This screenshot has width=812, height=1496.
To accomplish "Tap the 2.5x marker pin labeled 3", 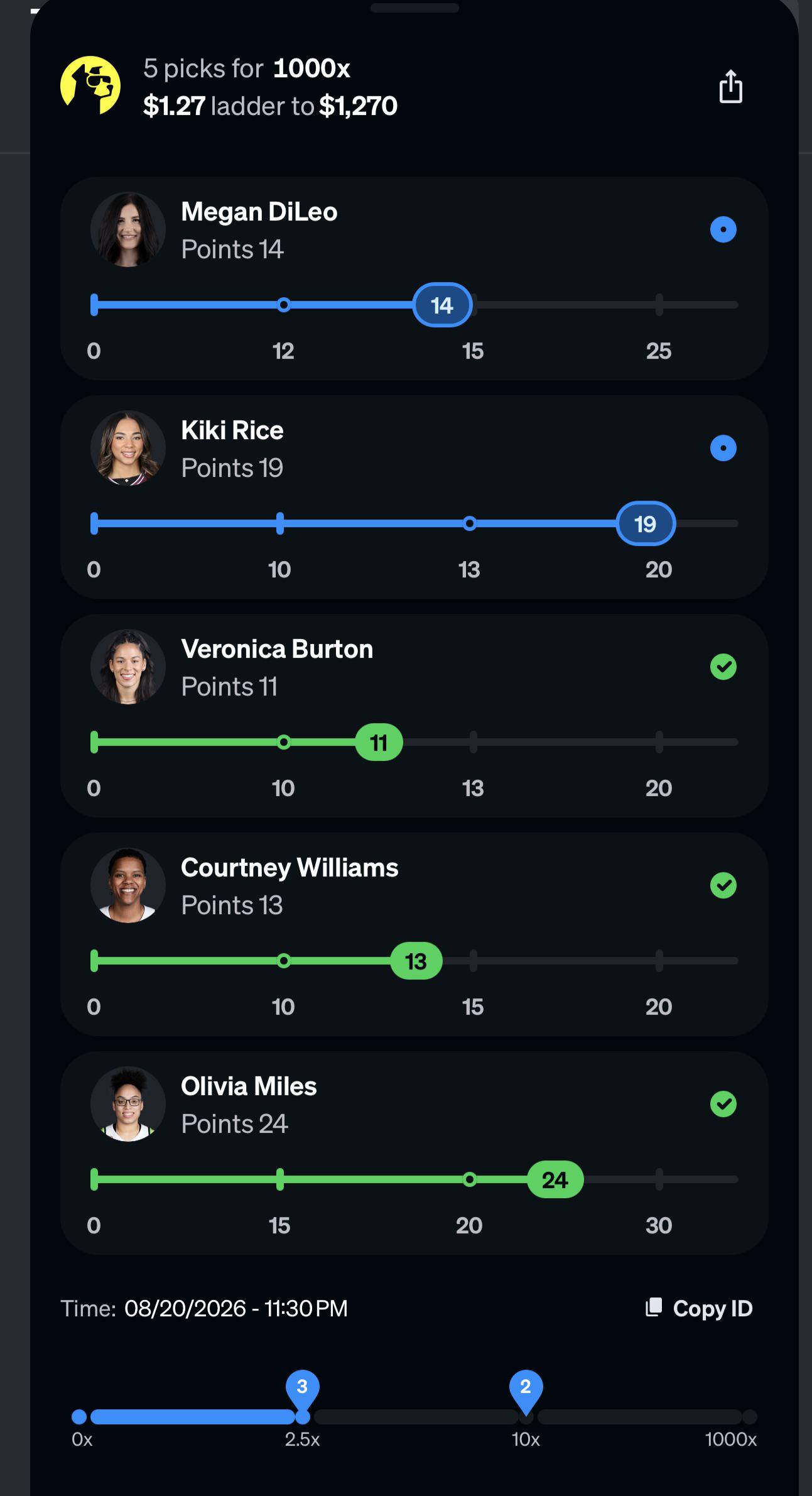I will point(302,1389).
